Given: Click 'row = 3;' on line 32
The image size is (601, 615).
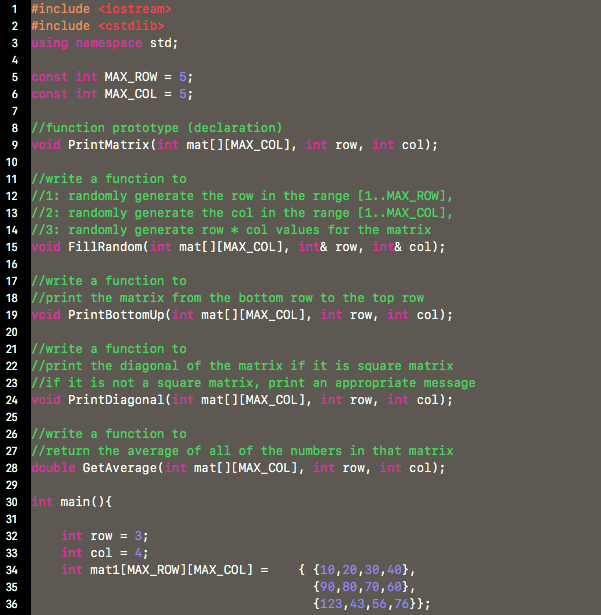Looking at the screenshot, I should coord(119,536).
